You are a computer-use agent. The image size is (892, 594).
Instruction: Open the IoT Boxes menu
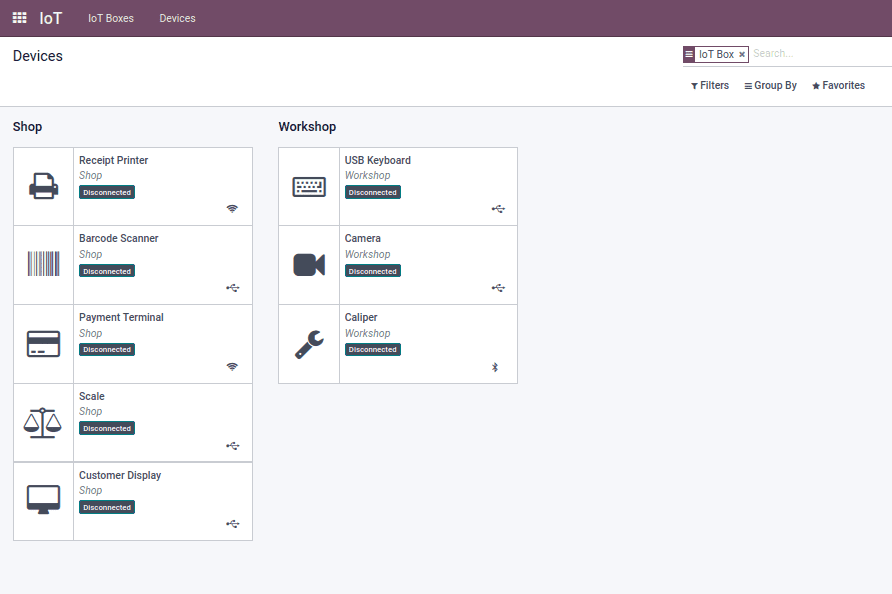pyautogui.click(x=111, y=18)
